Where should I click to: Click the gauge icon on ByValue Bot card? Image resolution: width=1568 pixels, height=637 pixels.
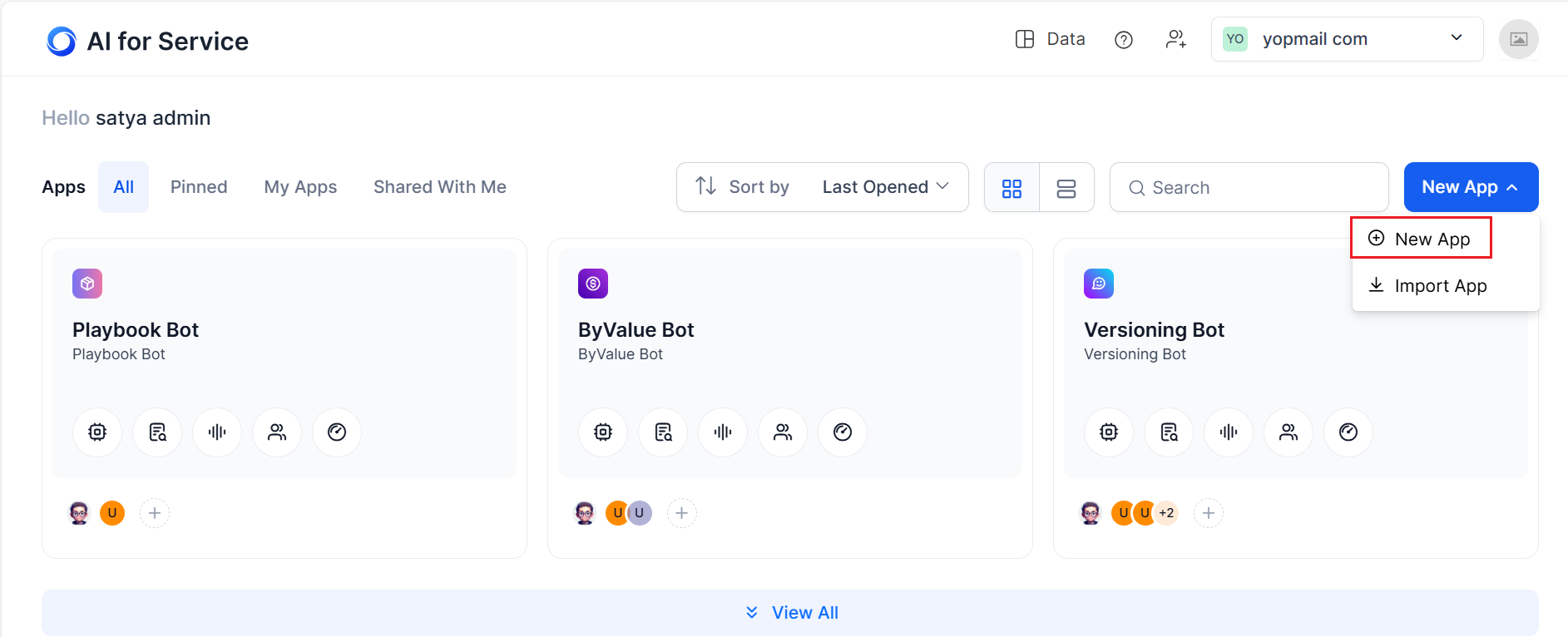(x=843, y=432)
